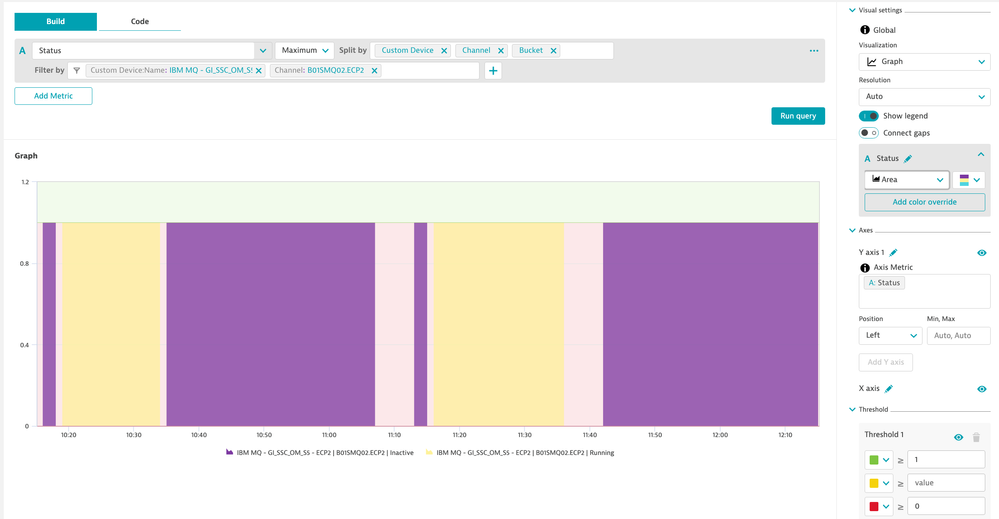Remove the Bucket split-by tag
Image resolution: width=999 pixels, height=519 pixels.
[x=553, y=51]
